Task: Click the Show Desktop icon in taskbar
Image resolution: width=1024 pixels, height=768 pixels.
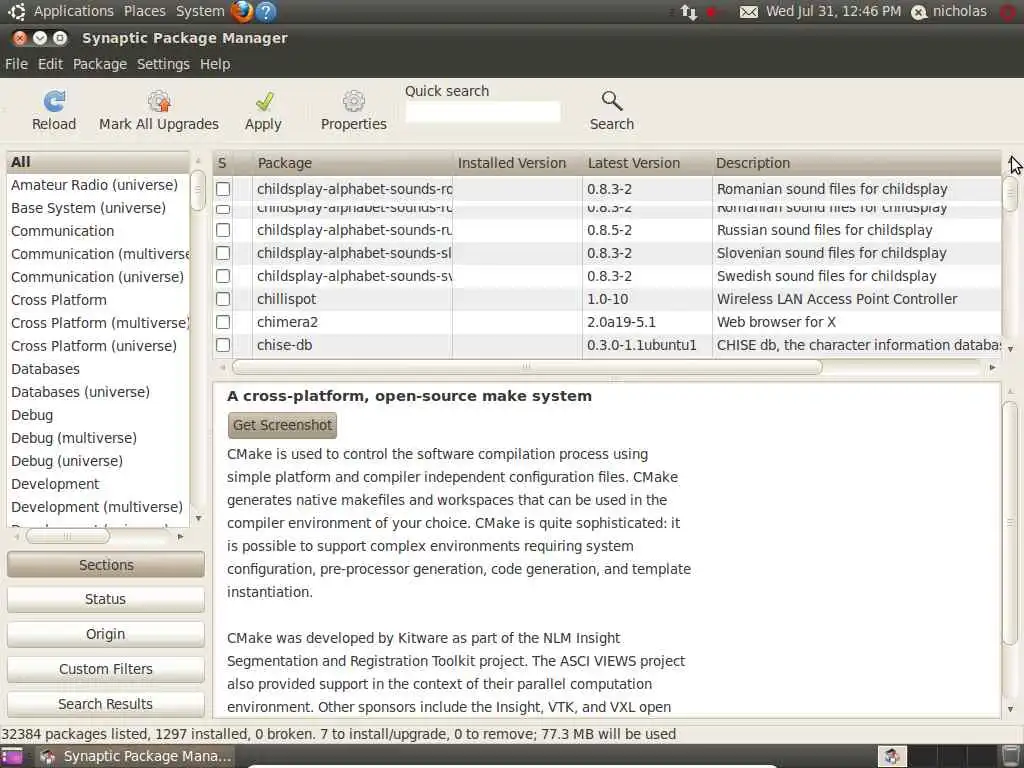Action: [11, 756]
